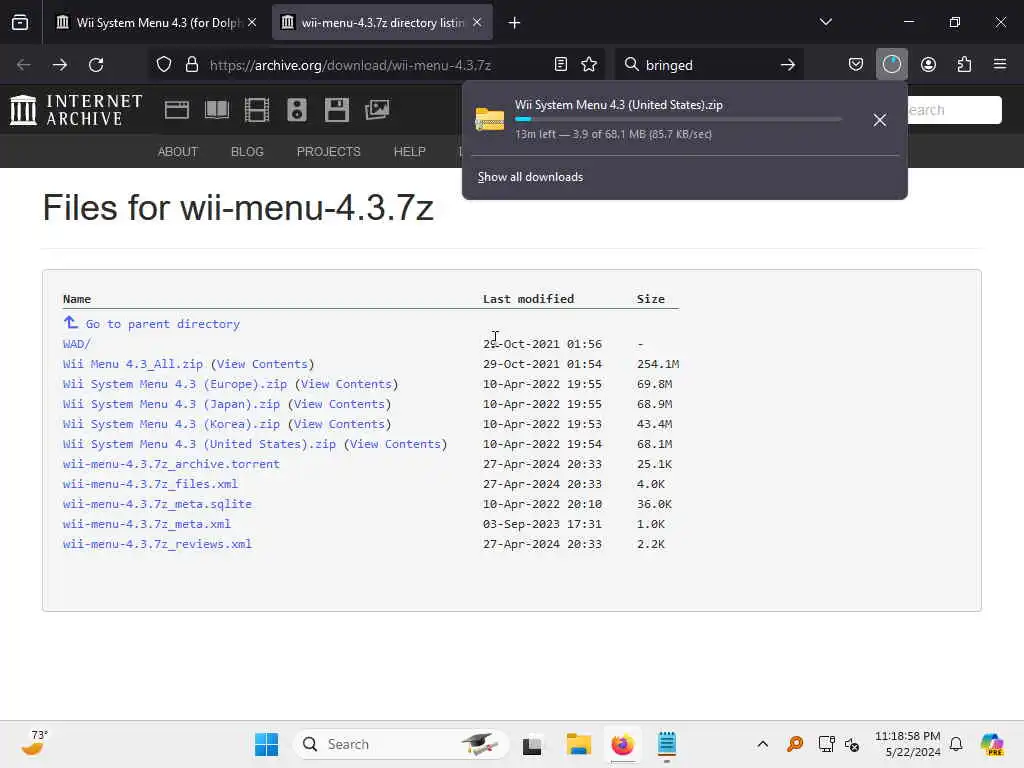Open weather widget showing 73°

click(x=34, y=743)
